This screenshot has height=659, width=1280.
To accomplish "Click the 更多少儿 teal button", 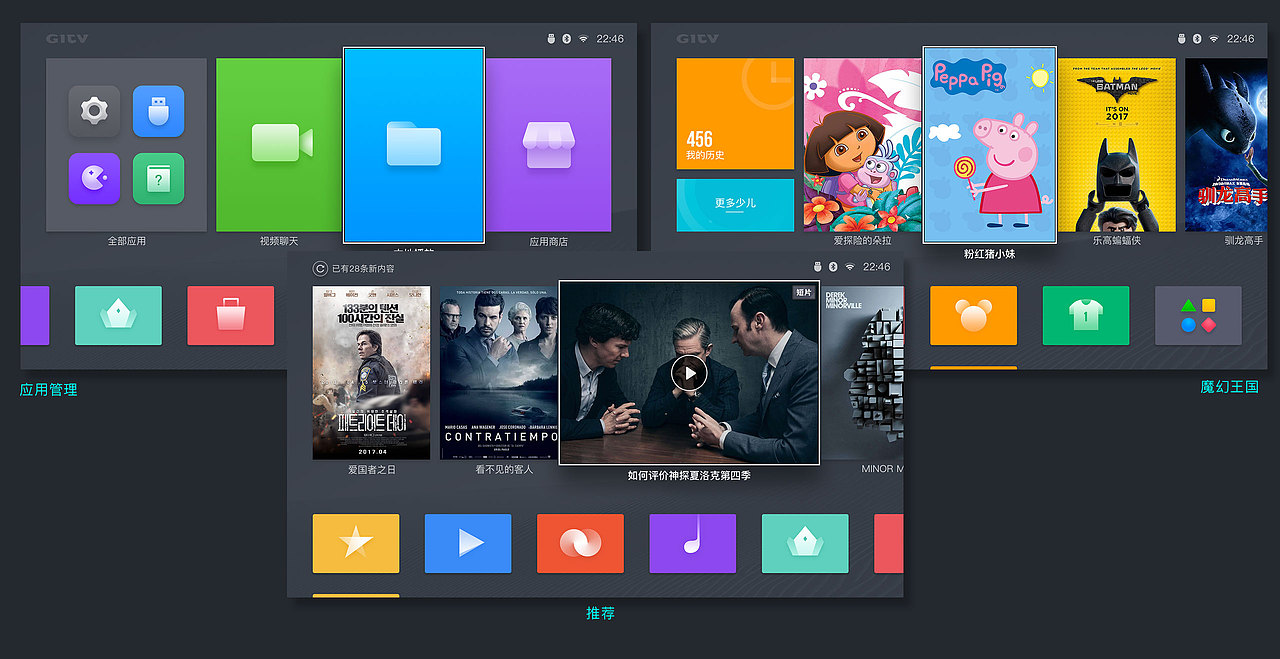I will click(735, 205).
